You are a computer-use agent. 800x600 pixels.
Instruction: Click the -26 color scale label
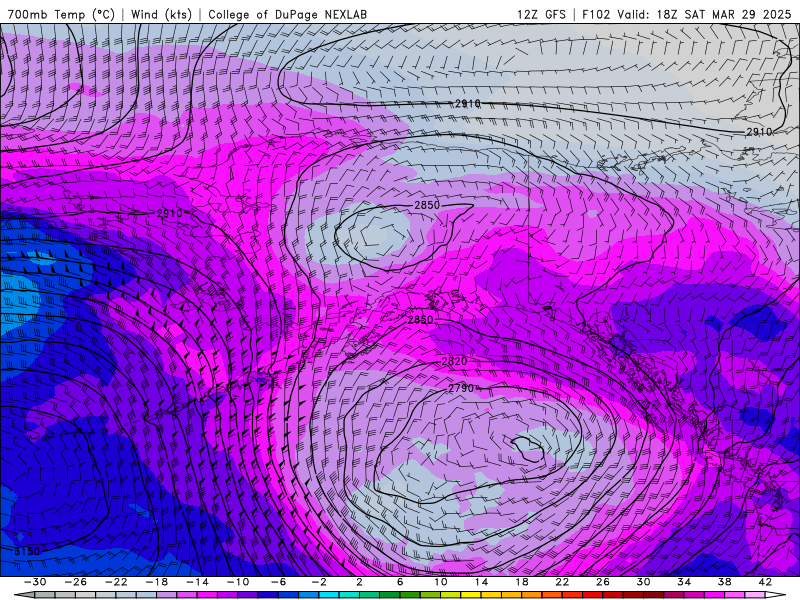76,582
